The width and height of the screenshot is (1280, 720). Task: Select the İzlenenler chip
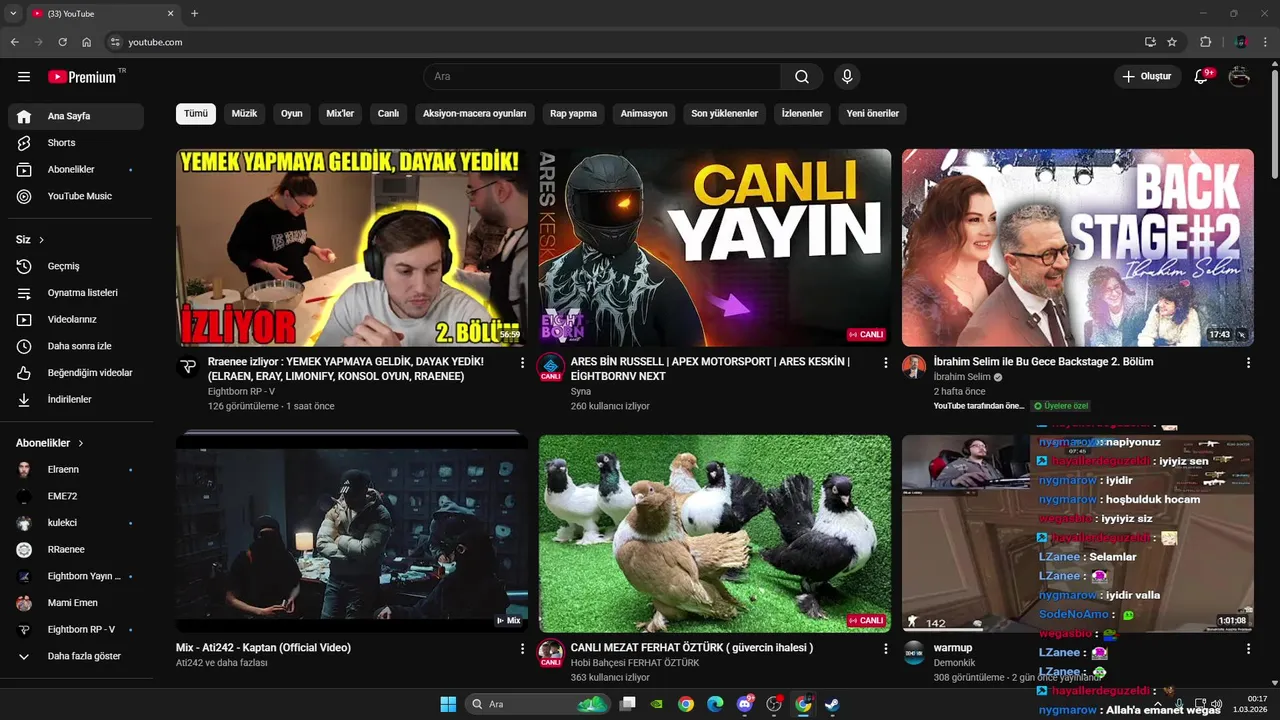(802, 114)
